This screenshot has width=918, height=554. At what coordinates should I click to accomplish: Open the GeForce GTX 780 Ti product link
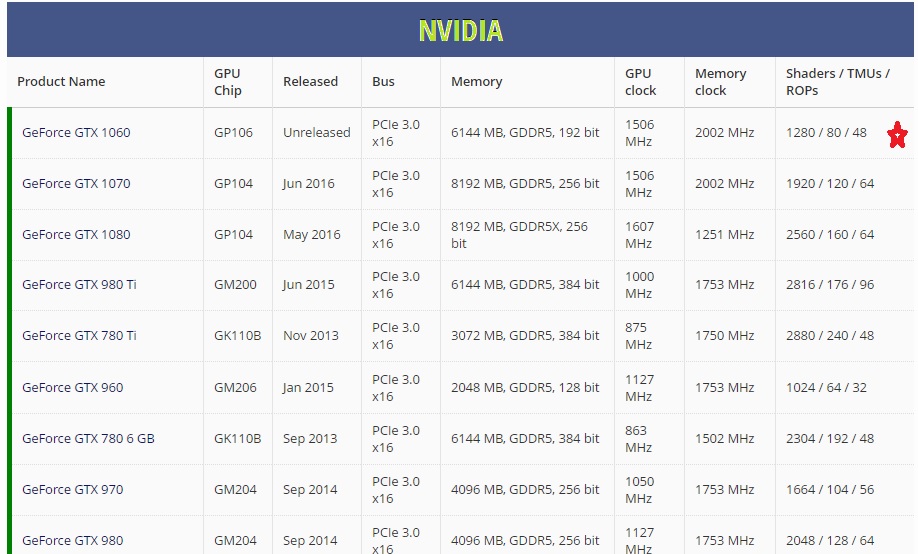coord(79,336)
